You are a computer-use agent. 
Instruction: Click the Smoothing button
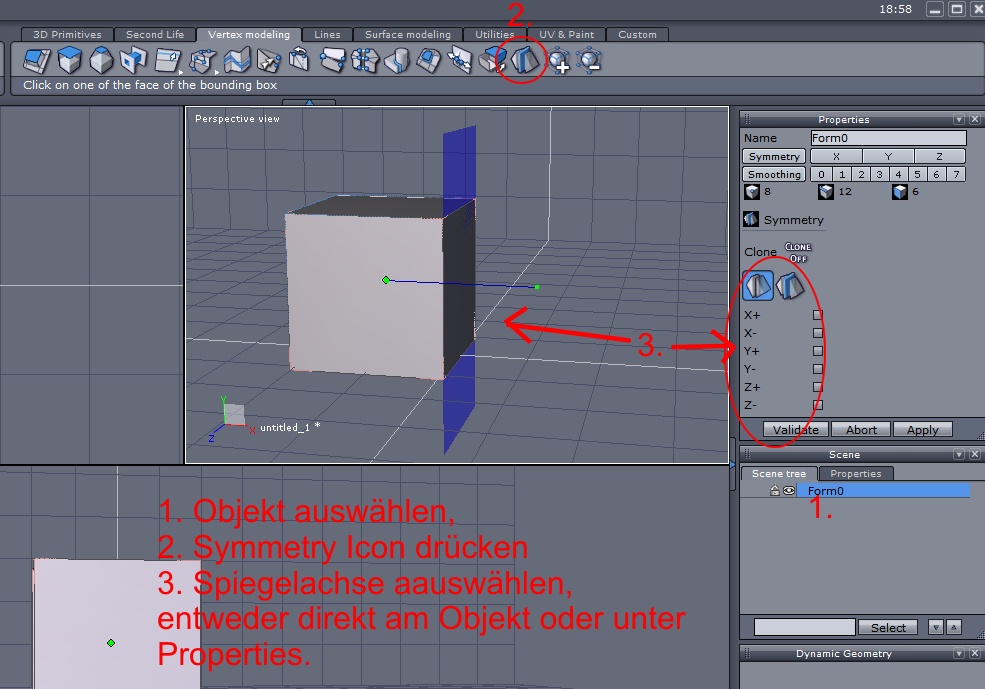774,175
